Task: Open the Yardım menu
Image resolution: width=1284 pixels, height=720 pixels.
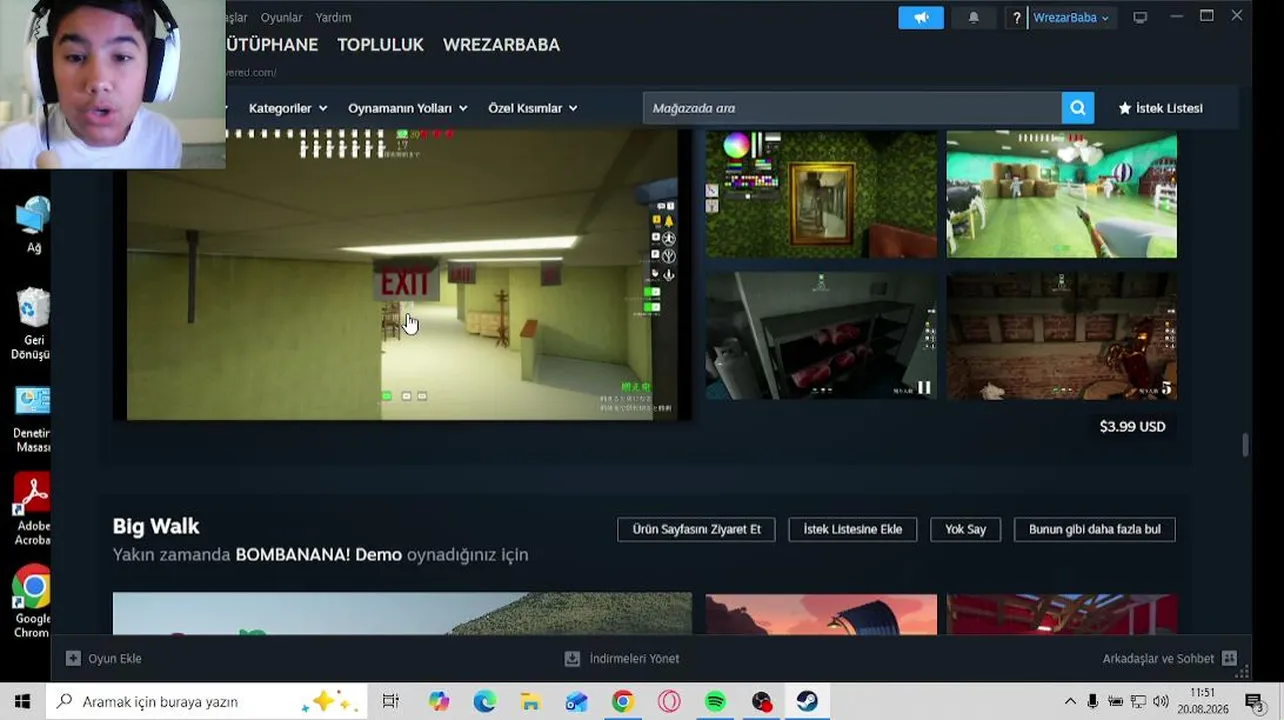Action: [333, 17]
